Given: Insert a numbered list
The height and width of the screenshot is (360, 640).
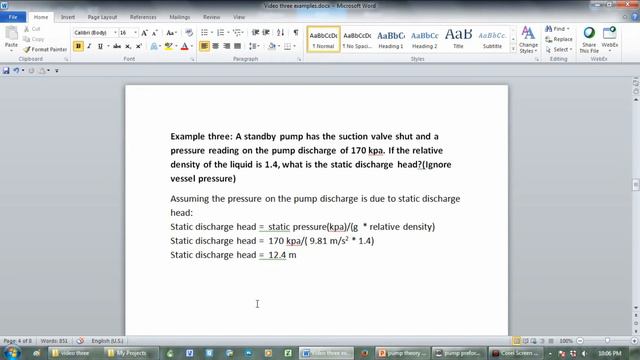Looking at the screenshot, I should click(220, 32).
